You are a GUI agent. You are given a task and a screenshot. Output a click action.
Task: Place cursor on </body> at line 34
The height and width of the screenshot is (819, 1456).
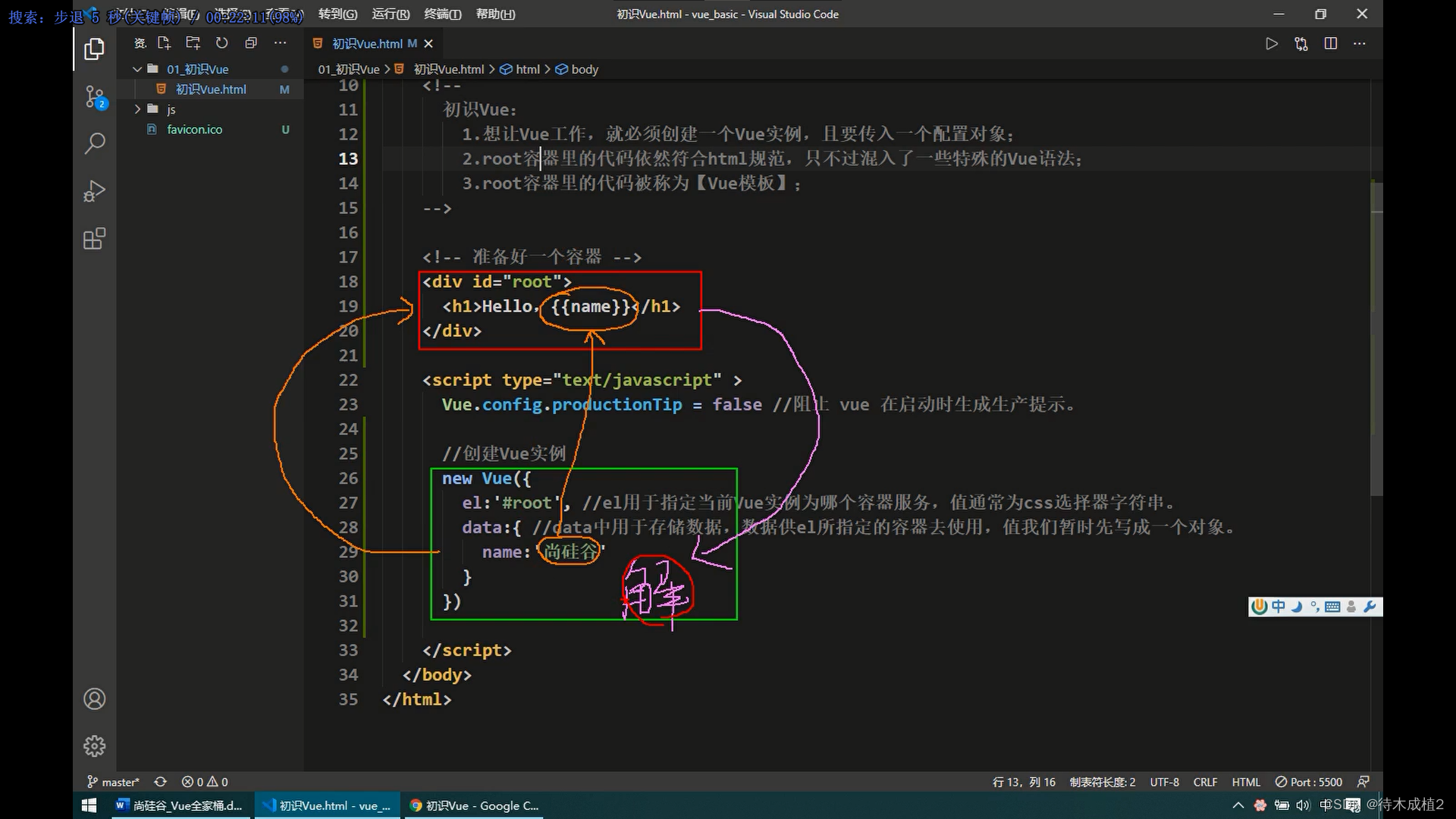(x=437, y=675)
